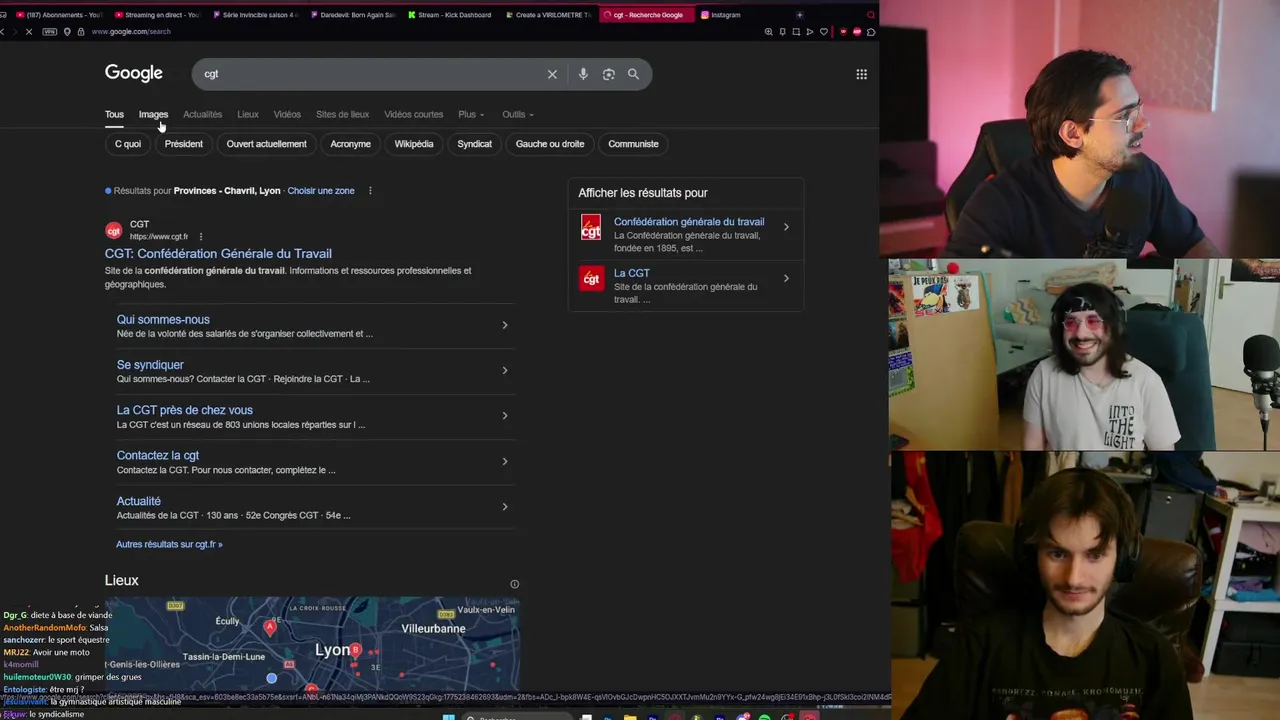1280x720 pixels.
Task: Click the info icon beside Lieux heading
Action: point(515,584)
